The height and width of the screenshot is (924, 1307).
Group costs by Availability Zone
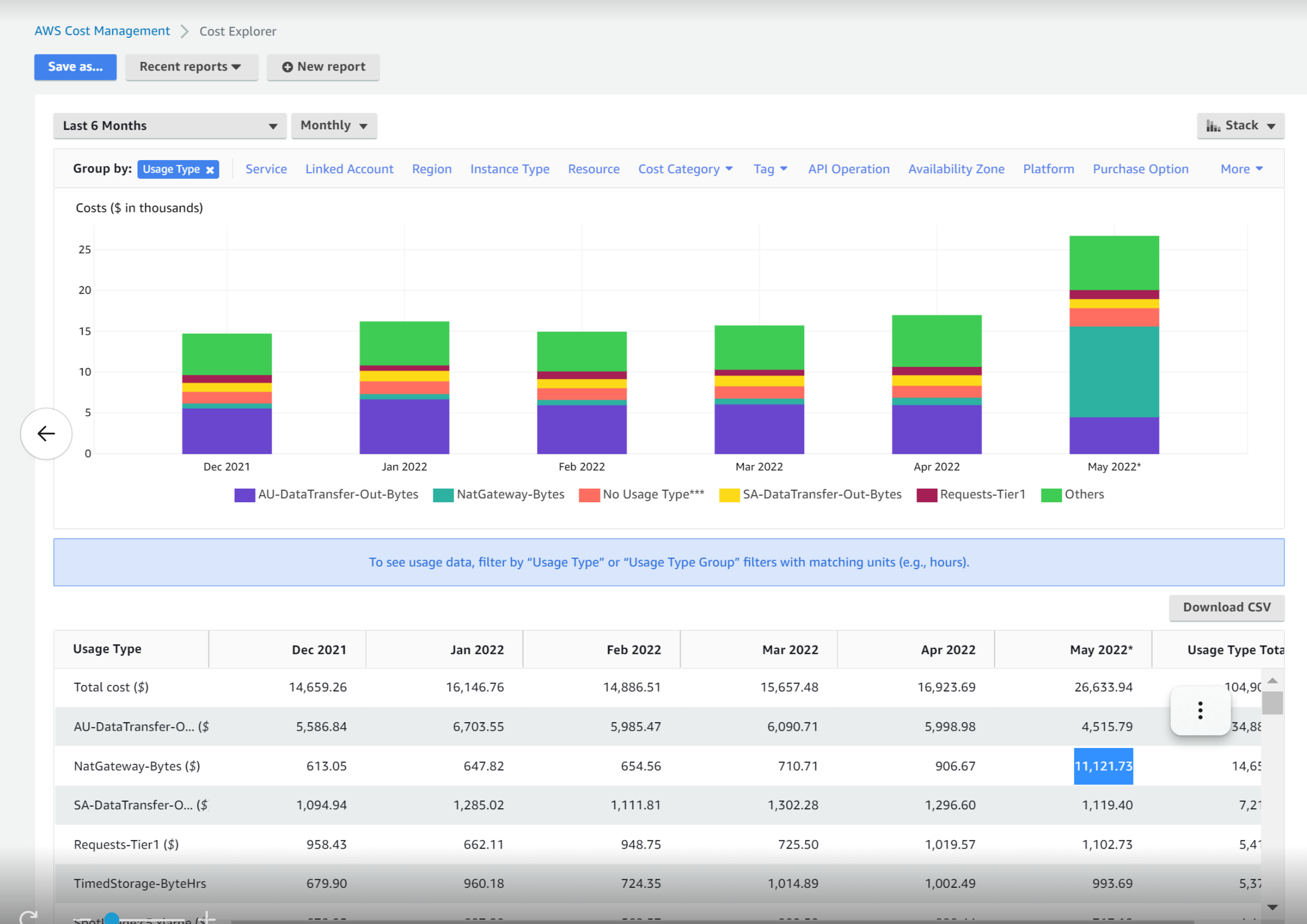(956, 169)
